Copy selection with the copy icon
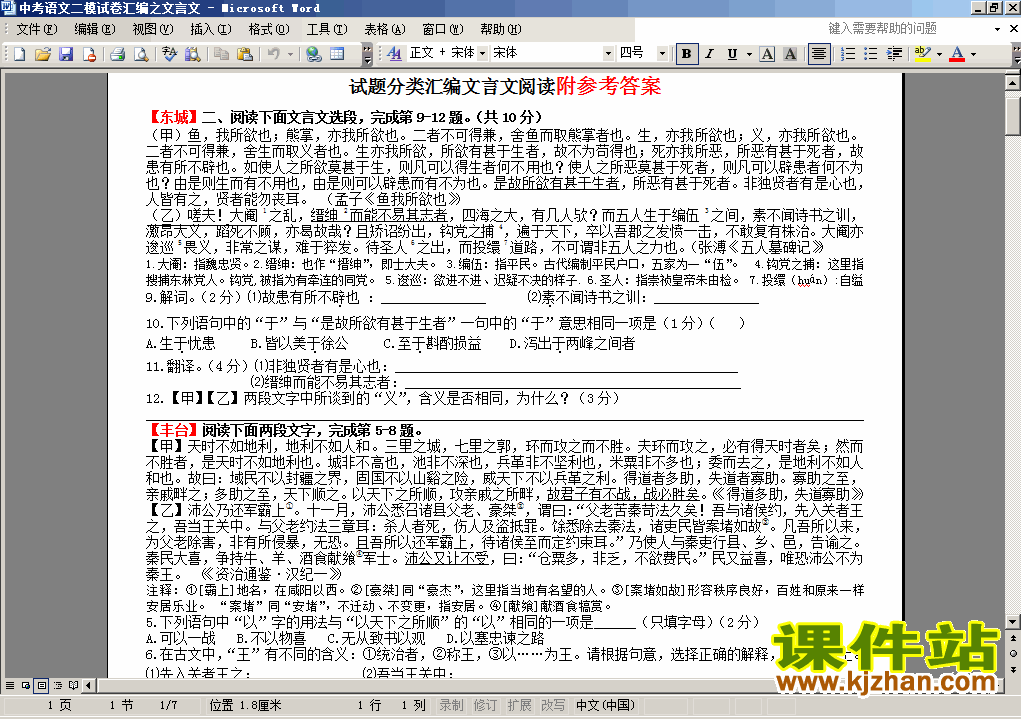The width and height of the screenshot is (1021, 719). [221, 54]
